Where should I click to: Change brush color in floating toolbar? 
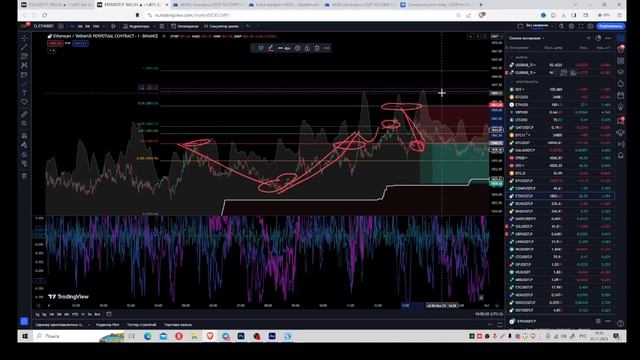pos(271,48)
